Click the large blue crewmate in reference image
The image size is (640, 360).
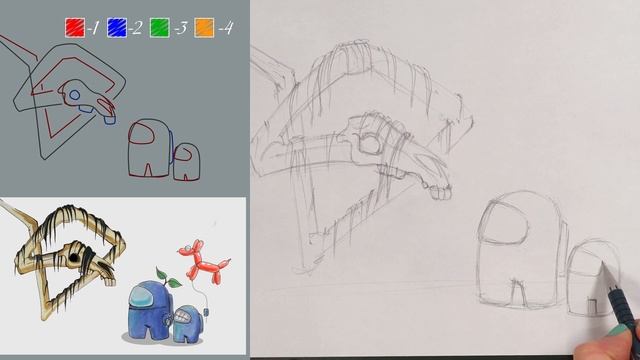click(x=149, y=309)
